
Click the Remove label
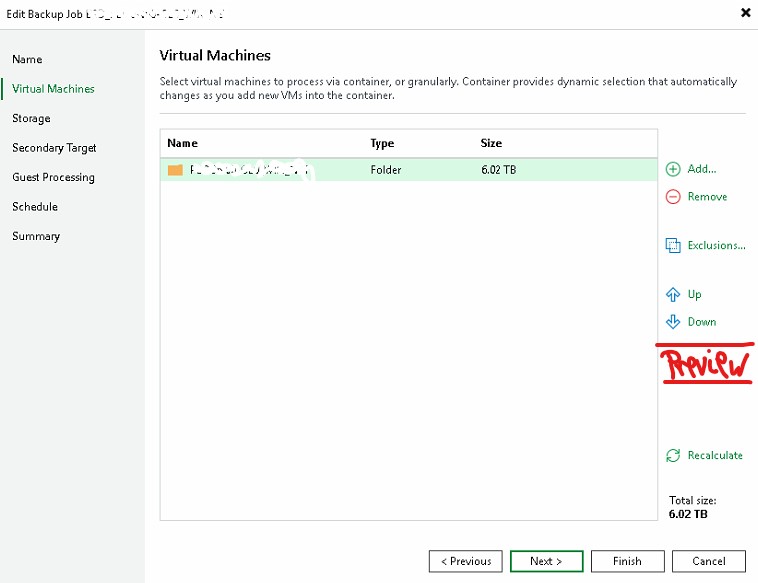coord(707,197)
